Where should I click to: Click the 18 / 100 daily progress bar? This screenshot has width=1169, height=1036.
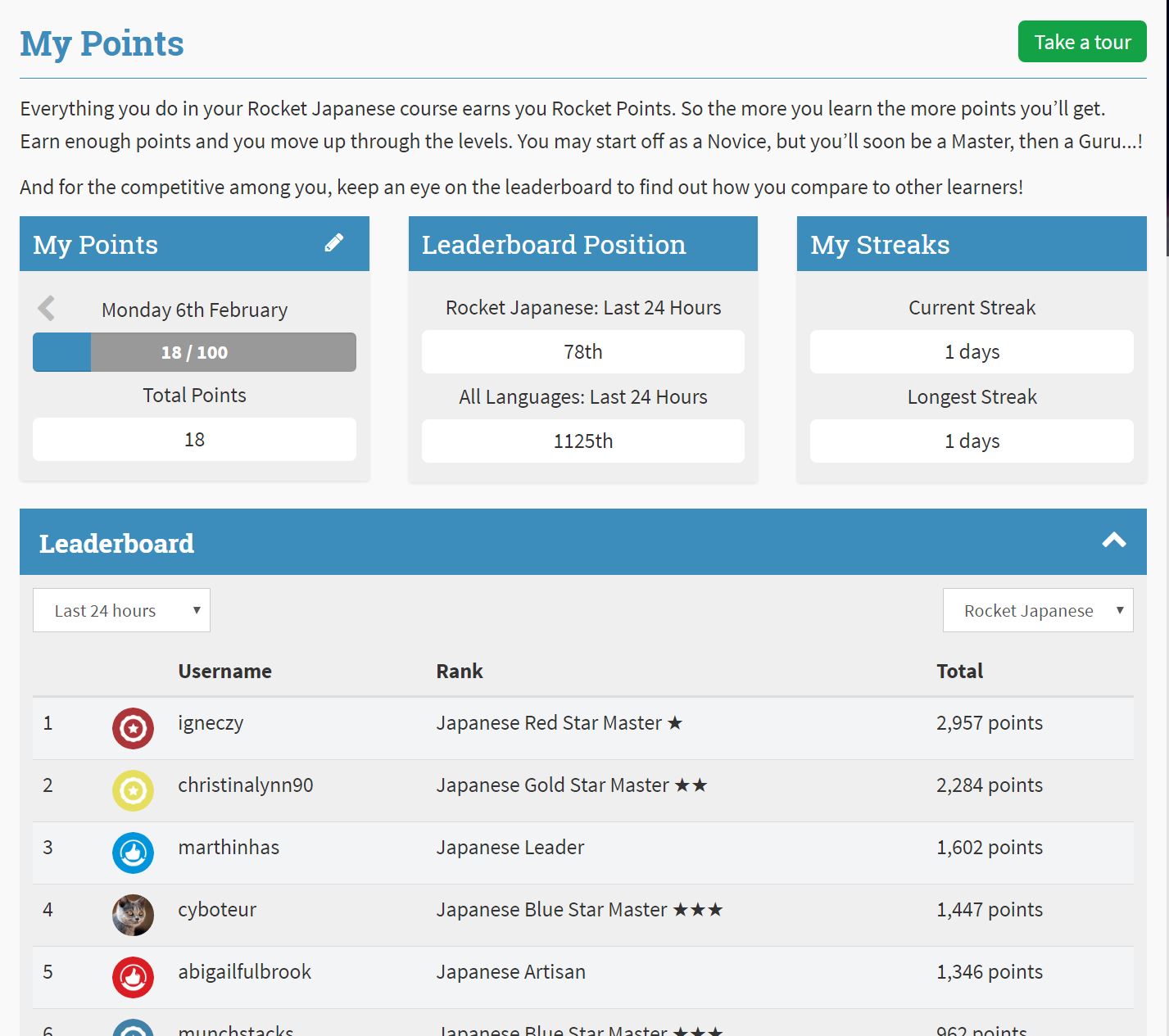point(194,352)
